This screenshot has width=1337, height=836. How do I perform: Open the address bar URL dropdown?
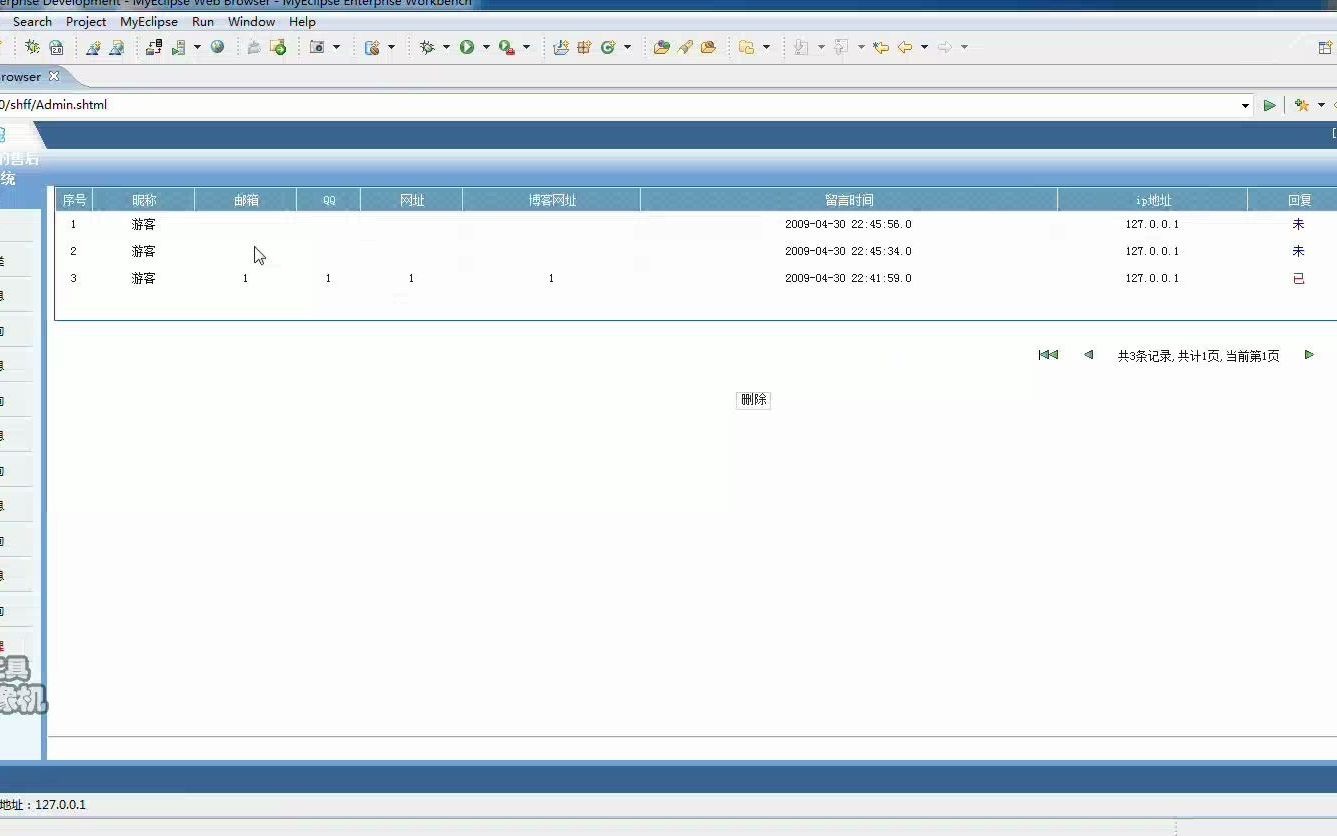pyautogui.click(x=1245, y=105)
